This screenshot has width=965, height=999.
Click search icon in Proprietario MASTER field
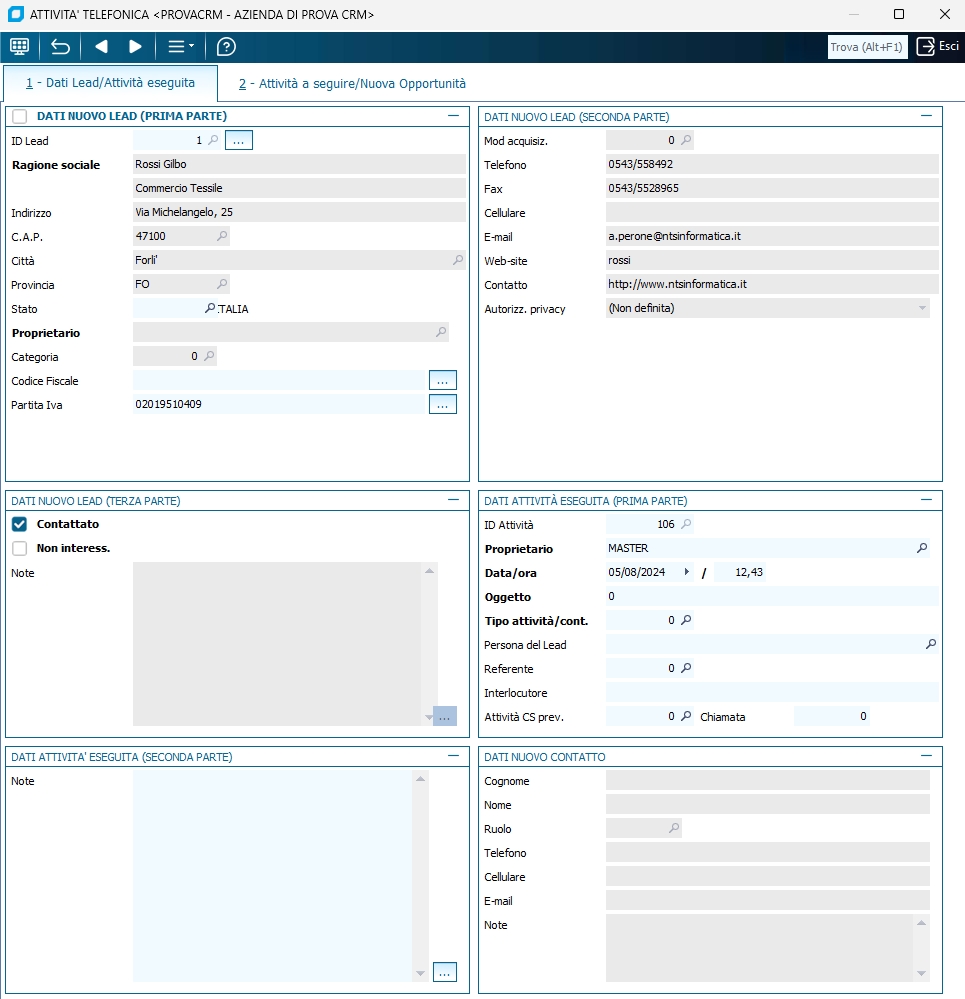tap(922, 548)
